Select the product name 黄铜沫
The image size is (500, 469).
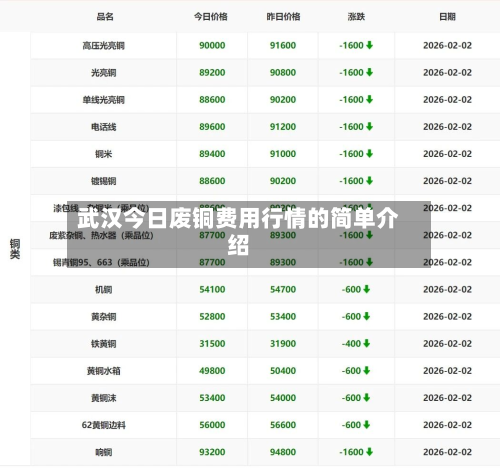[x=103, y=398]
